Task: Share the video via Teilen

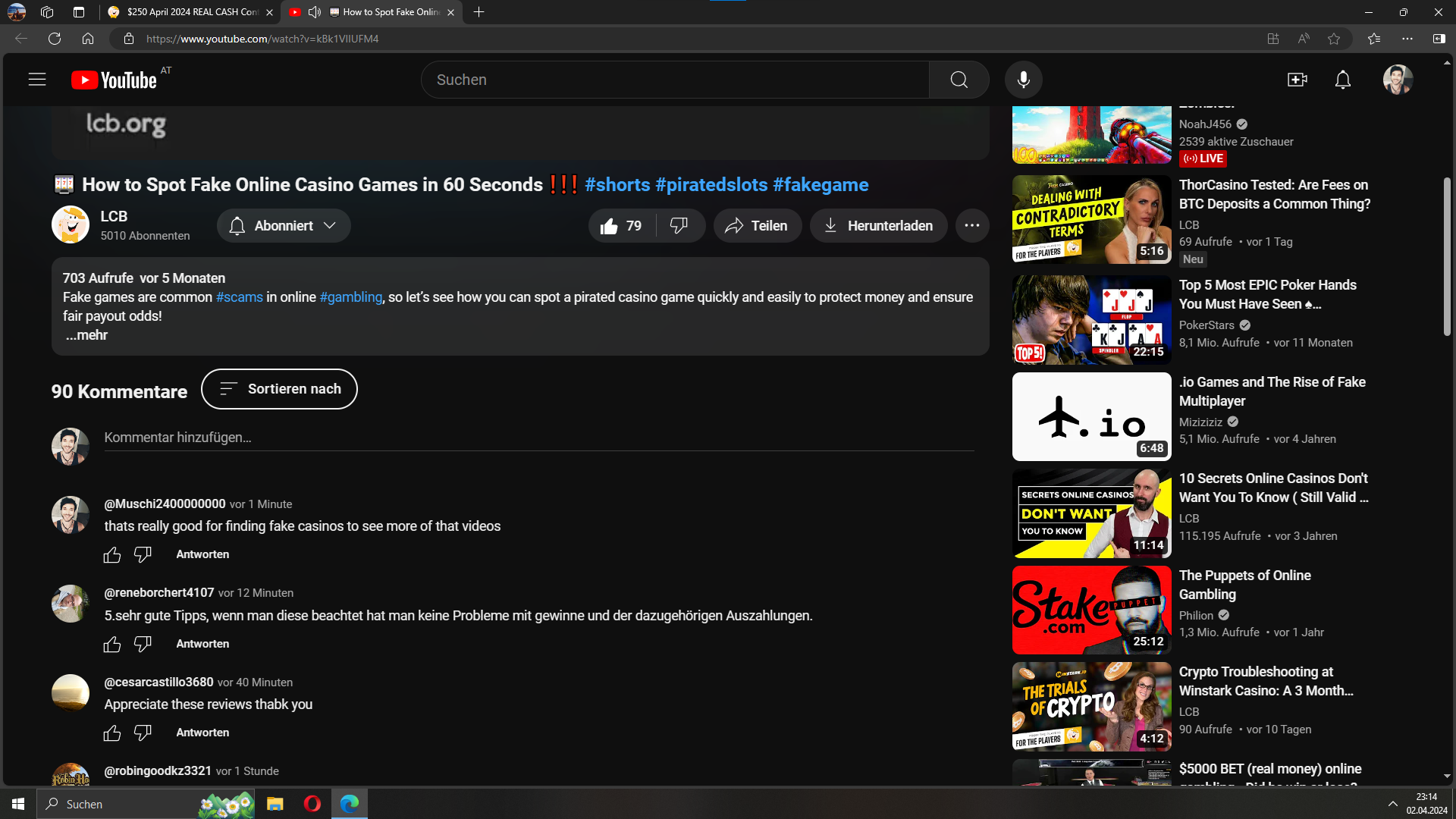Action: (757, 226)
